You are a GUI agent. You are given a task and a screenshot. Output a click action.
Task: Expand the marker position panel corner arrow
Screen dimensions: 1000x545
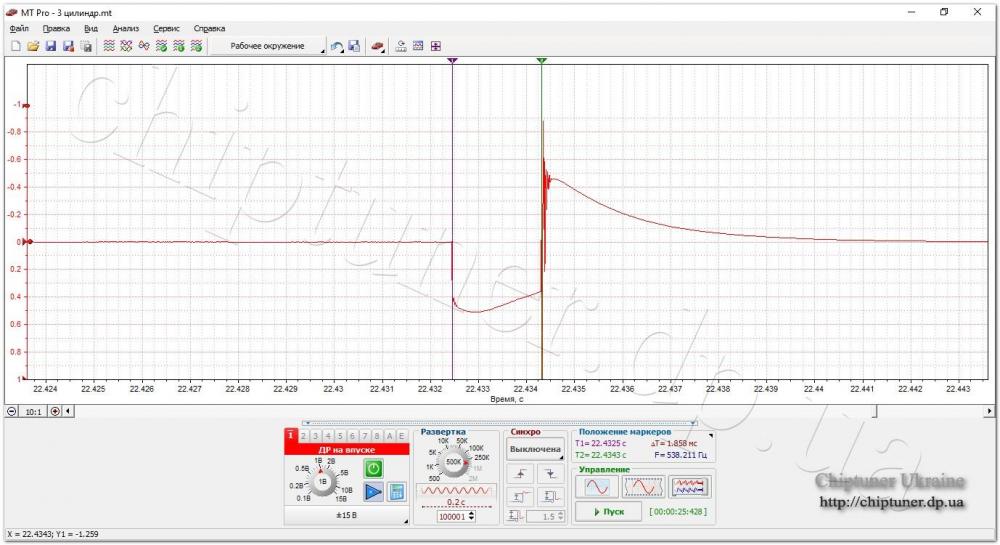point(711,435)
